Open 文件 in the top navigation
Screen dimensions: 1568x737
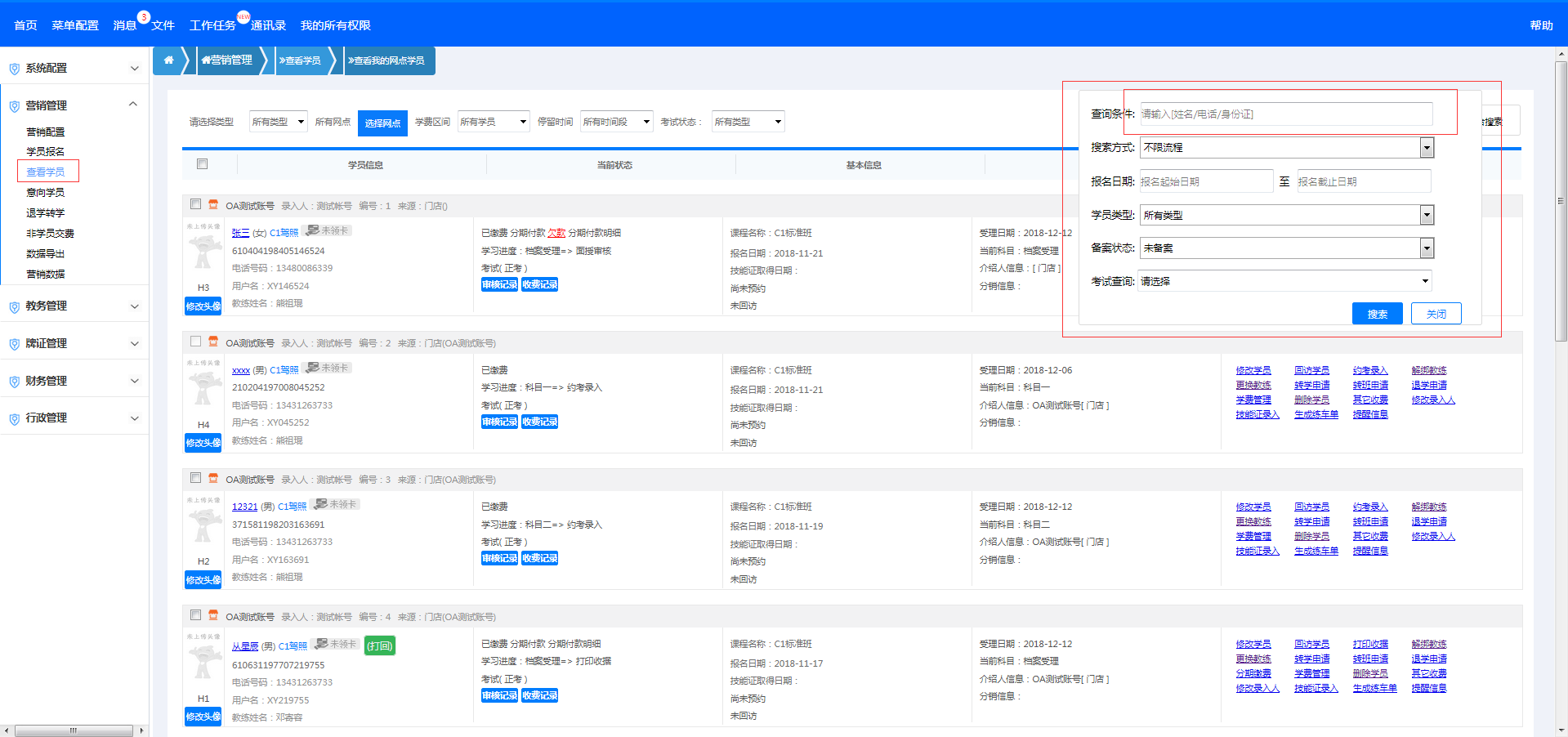coord(163,25)
